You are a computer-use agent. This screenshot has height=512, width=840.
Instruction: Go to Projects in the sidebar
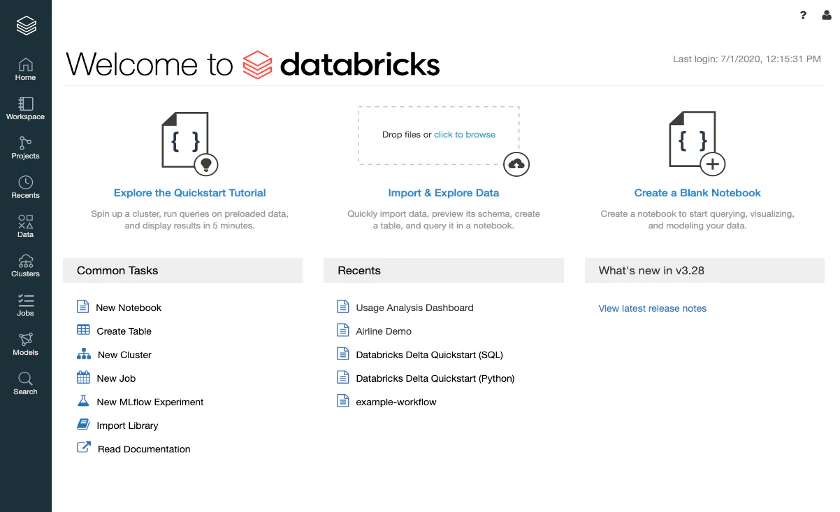(25, 147)
